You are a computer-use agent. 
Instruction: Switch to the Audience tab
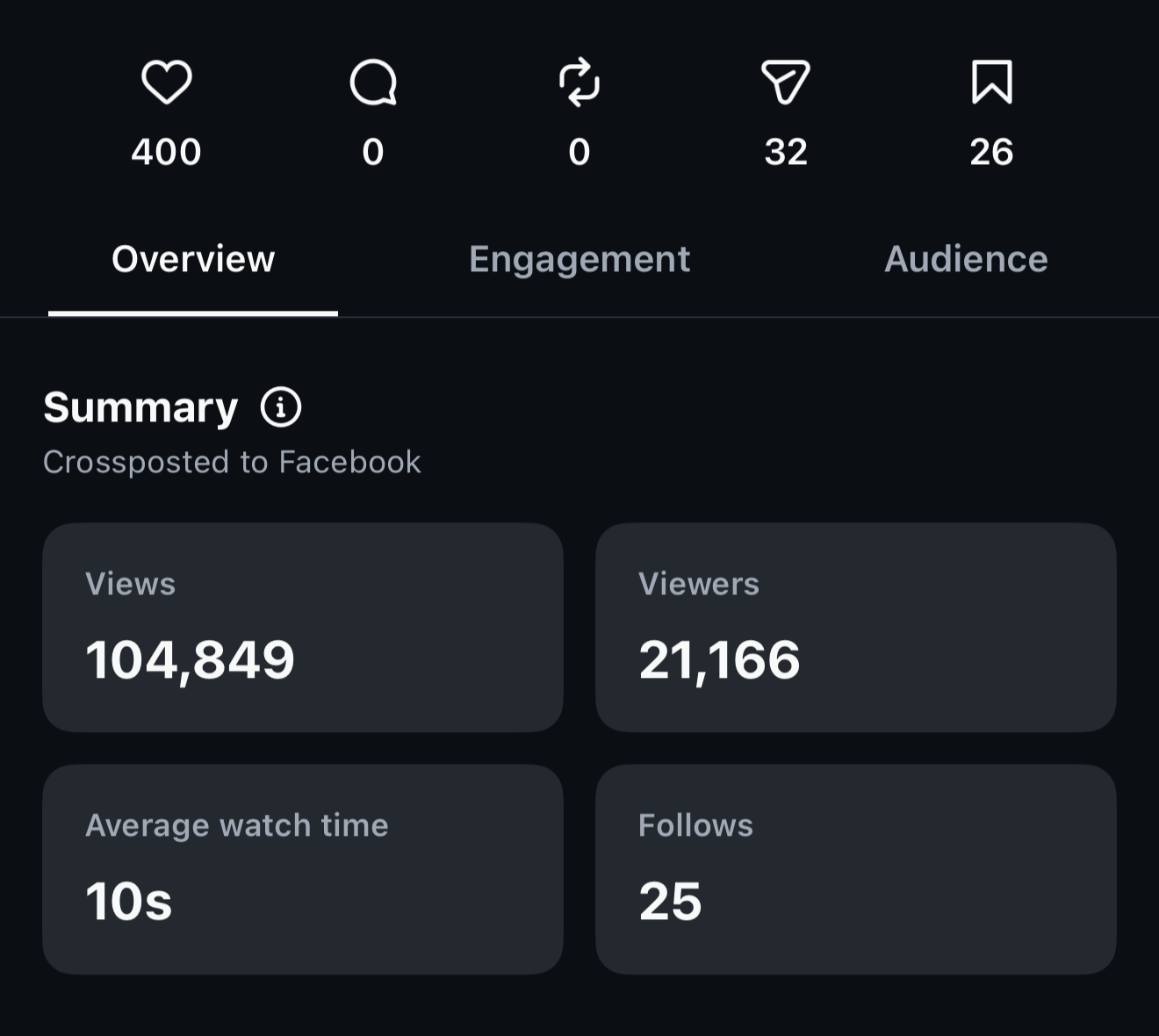coord(966,259)
